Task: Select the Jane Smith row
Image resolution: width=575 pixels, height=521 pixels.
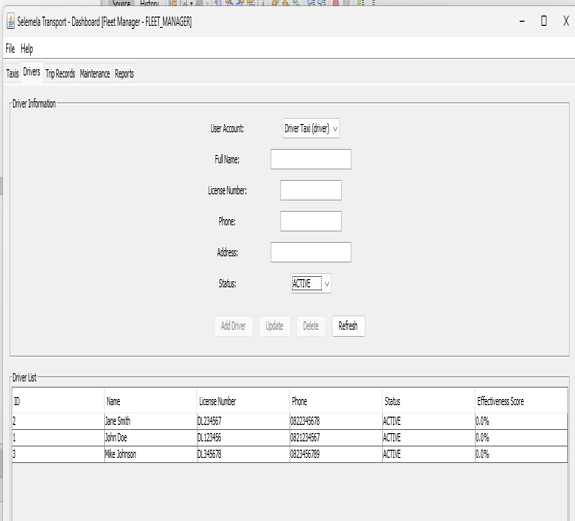Action: (x=290, y=421)
